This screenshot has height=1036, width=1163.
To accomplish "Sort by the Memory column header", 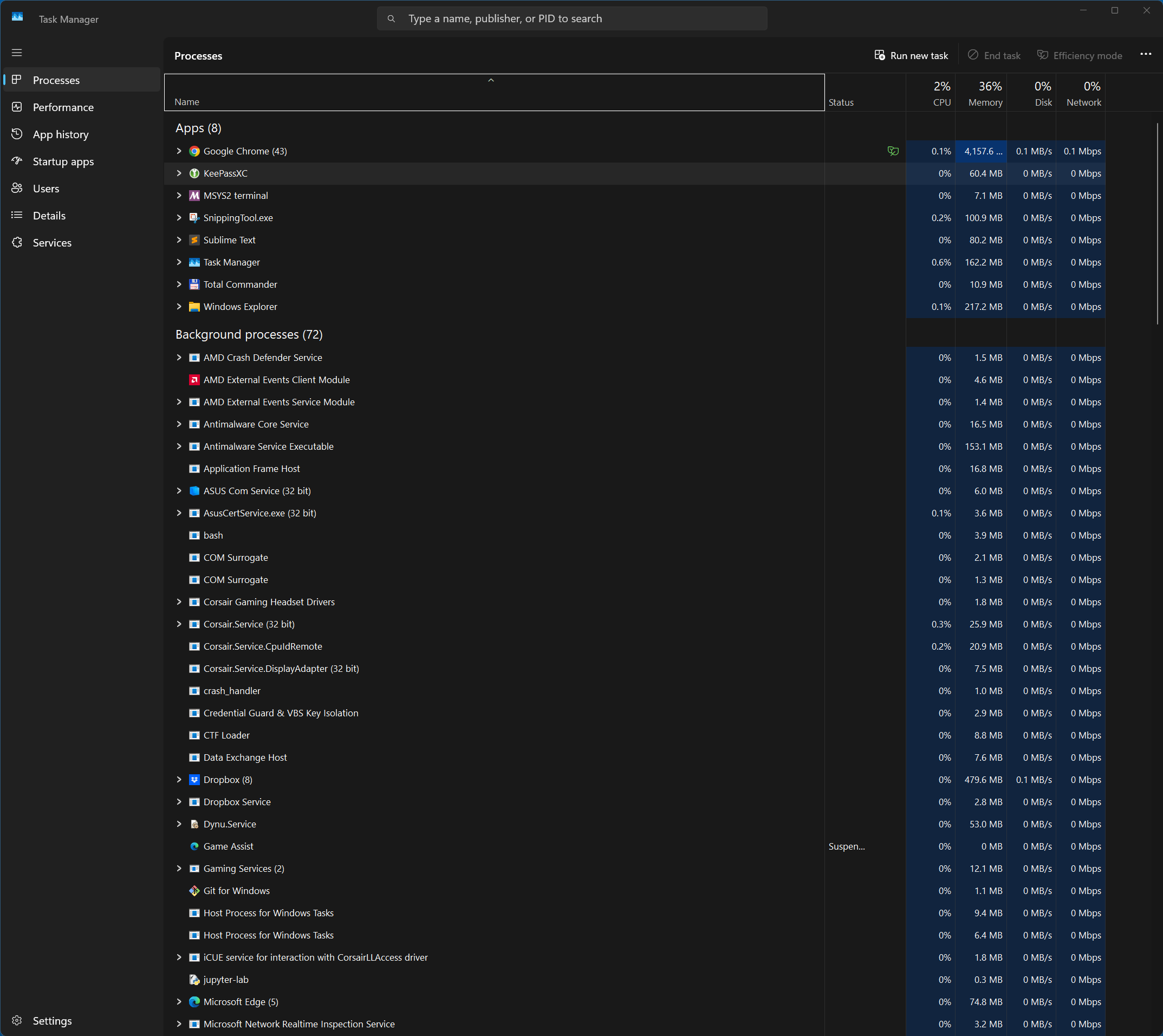I will [x=982, y=93].
